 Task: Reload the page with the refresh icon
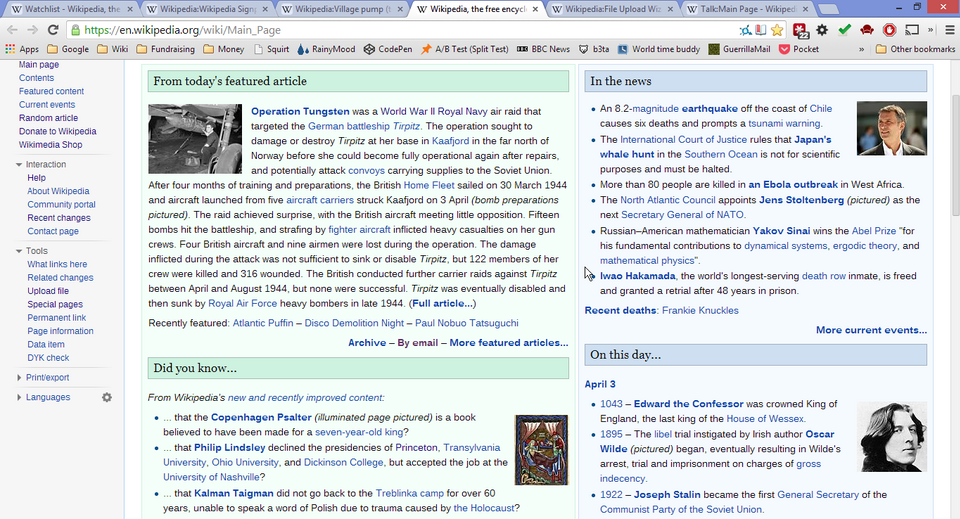tap(53, 30)
